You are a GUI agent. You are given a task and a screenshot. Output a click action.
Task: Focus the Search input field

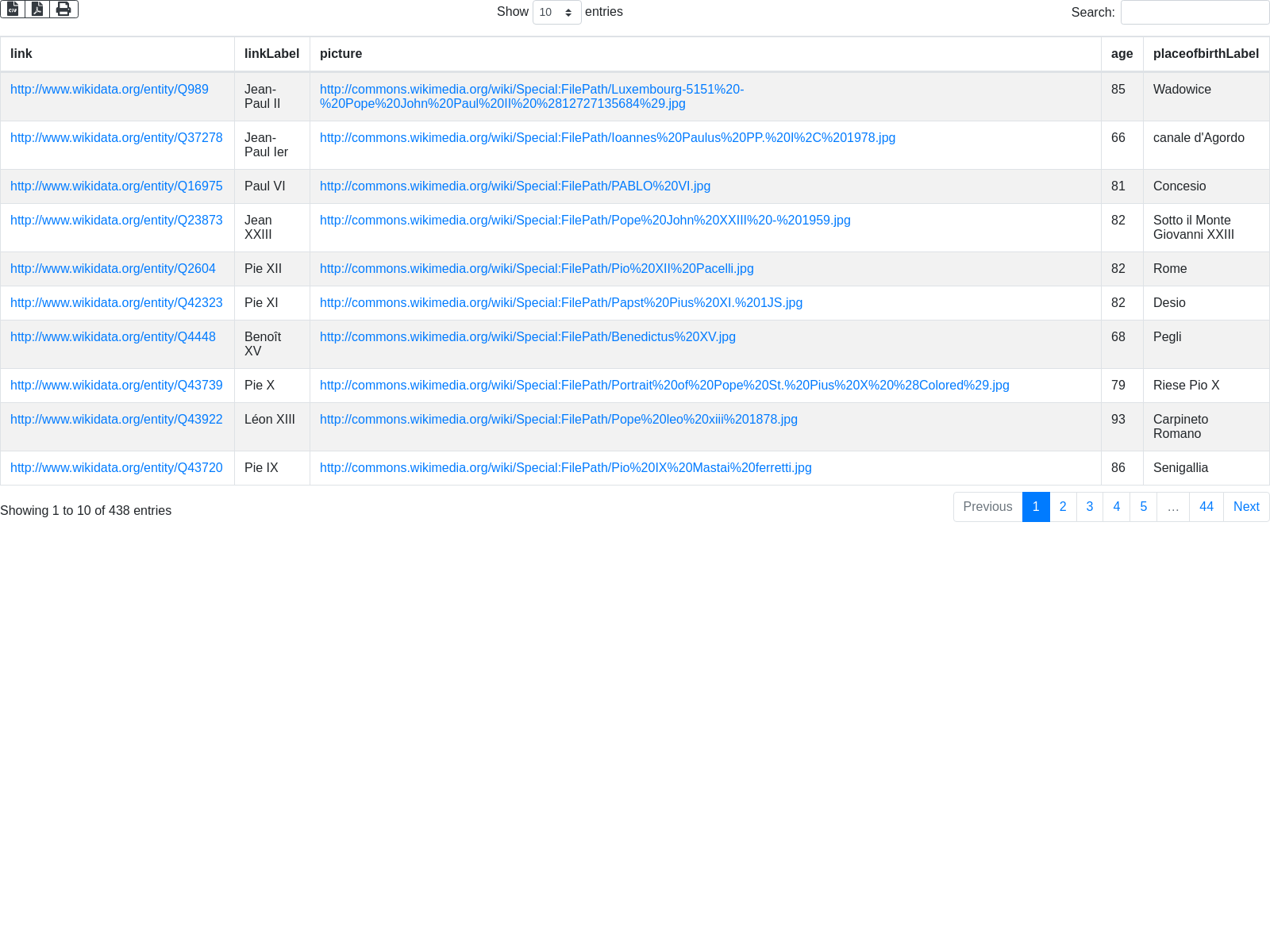point(1195,13)
